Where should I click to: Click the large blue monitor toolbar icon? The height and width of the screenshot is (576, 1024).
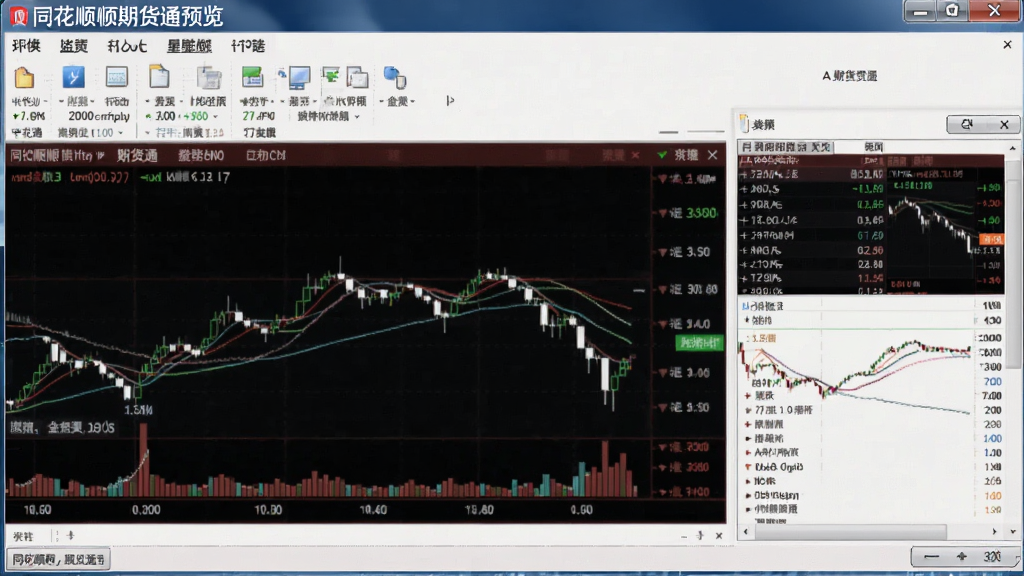300,77
